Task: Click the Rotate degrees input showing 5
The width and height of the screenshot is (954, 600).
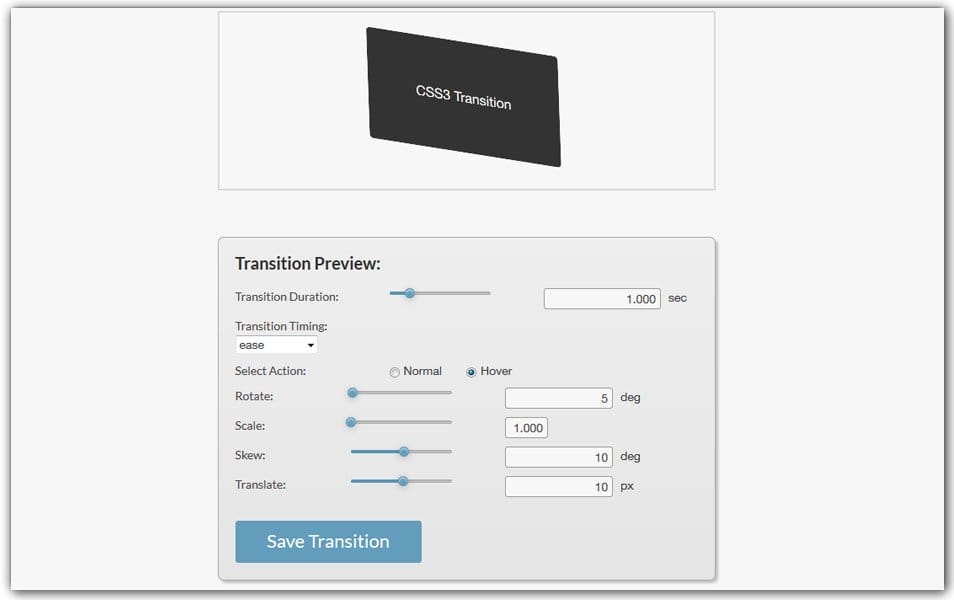Action: click(x=558, y=396)
